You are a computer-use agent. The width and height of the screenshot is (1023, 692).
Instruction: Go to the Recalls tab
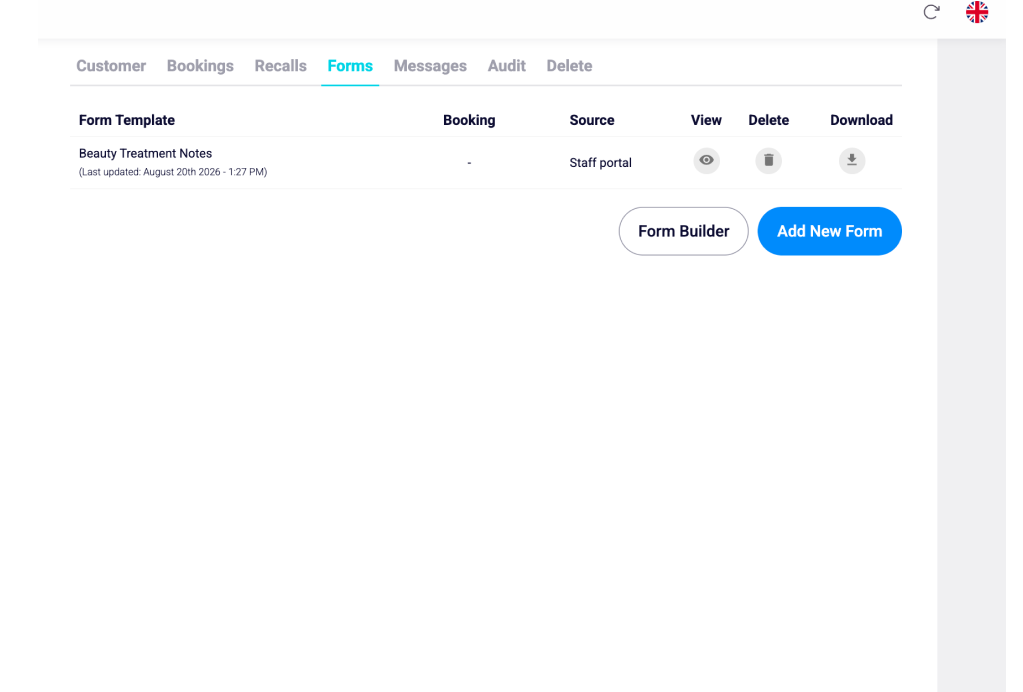(x=281, y=66)
